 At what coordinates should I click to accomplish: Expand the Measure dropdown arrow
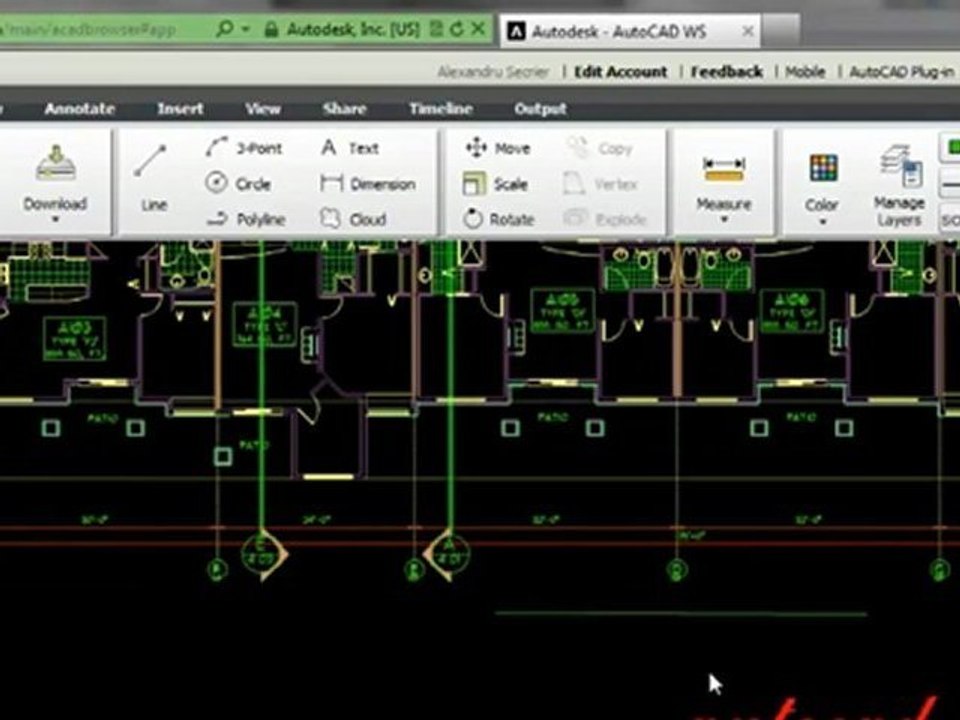click(x=724, y=219)
